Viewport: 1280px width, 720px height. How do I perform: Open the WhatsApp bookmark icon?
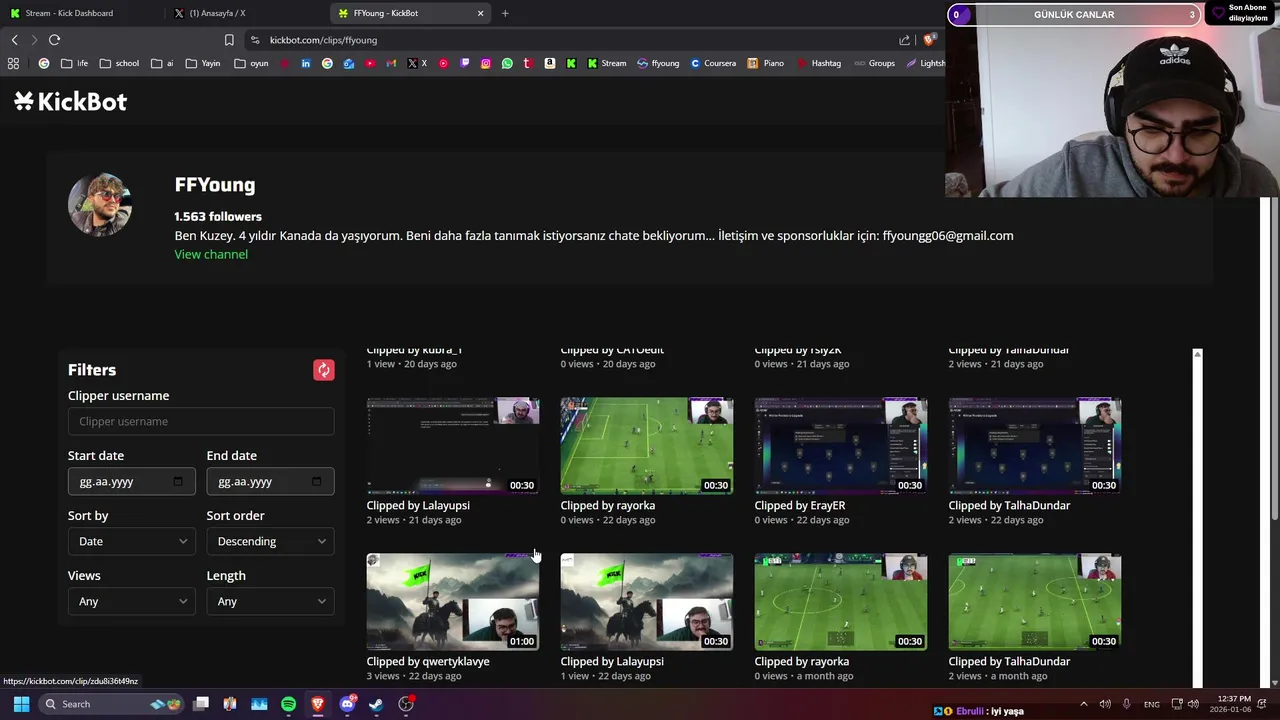coord(507,63)
